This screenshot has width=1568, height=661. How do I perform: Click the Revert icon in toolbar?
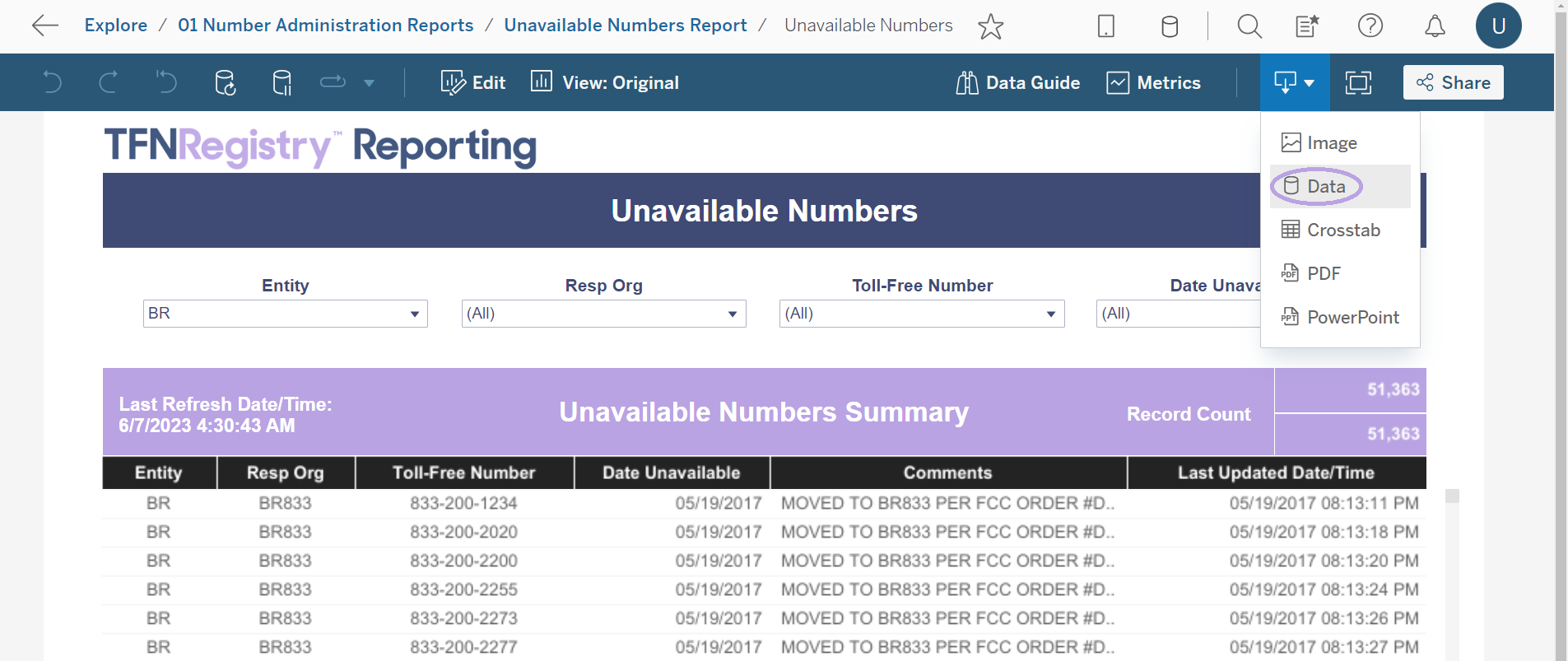[x=166, y=82]
